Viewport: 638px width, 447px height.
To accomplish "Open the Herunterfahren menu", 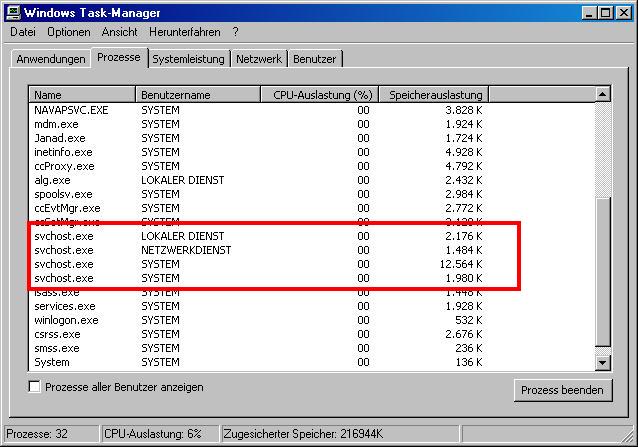I will [x=185, y=32].
